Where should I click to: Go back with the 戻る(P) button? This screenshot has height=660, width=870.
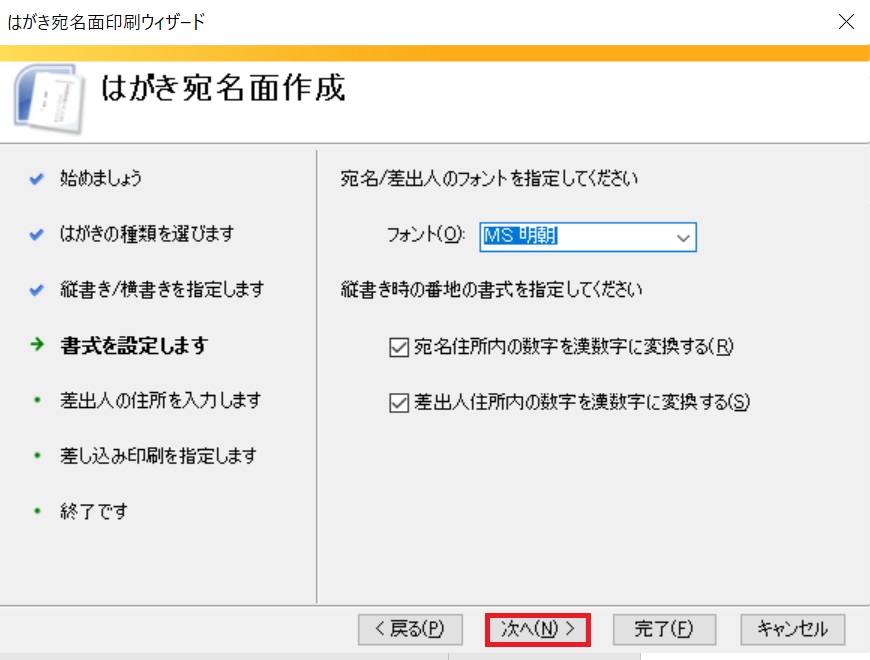pyautogui.click(x=408, y=629)
